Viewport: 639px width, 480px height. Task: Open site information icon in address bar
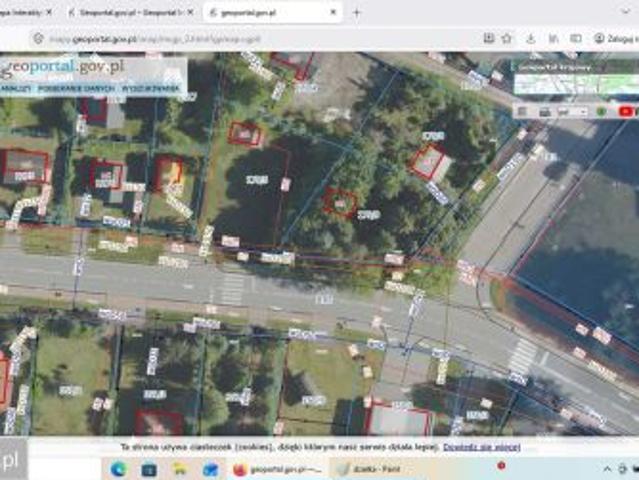(38, 39)
